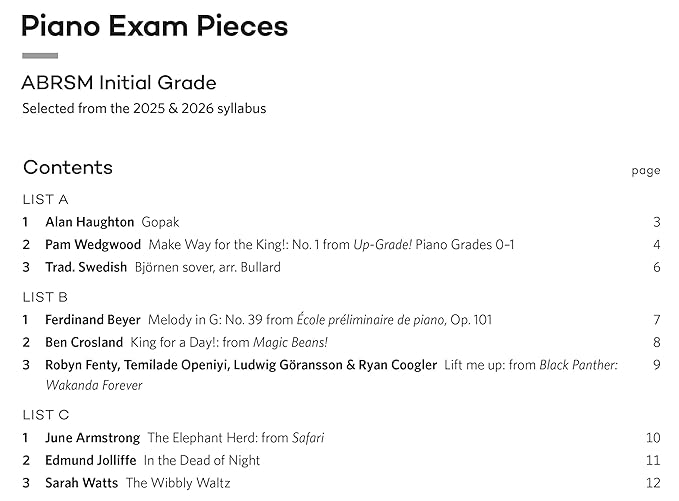
Task: Click the "LIST C" section heading
Action: pos(45,415)
